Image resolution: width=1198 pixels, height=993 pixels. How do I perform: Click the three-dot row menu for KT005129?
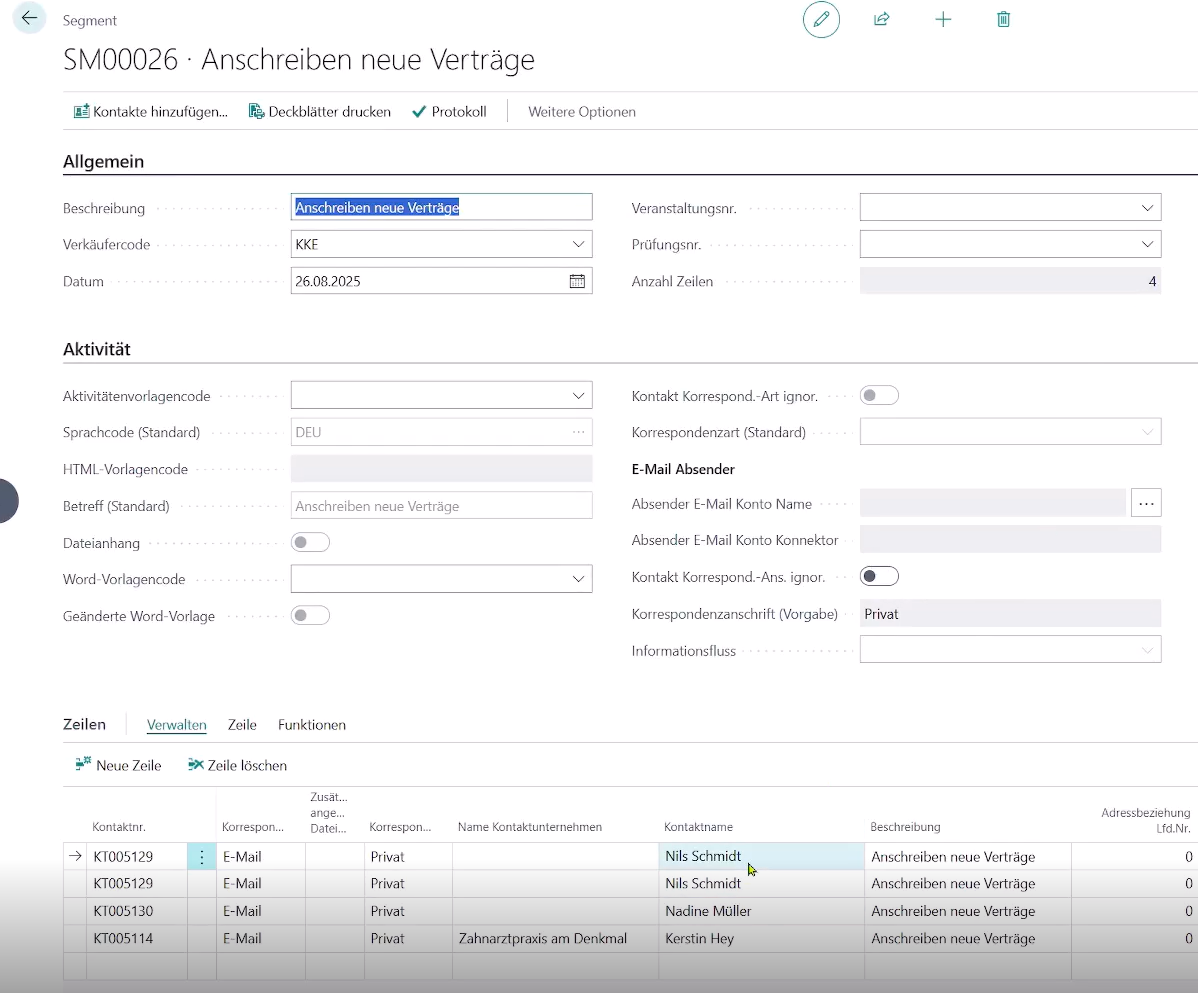[x=202, y=857]
